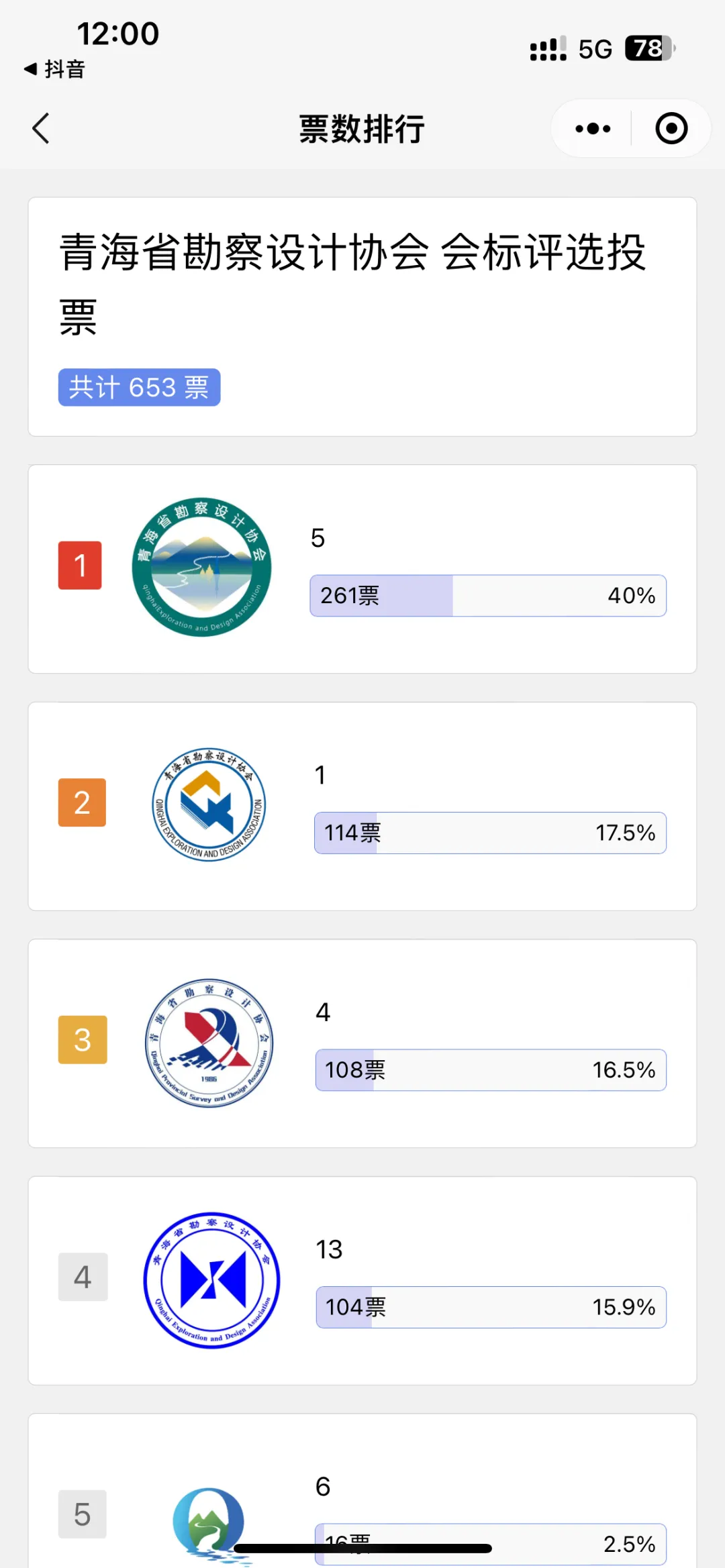This screenshot has width=725, height=1568.
Task: Tap the orange rank 2 badge
Action: (x=82, y=802)
